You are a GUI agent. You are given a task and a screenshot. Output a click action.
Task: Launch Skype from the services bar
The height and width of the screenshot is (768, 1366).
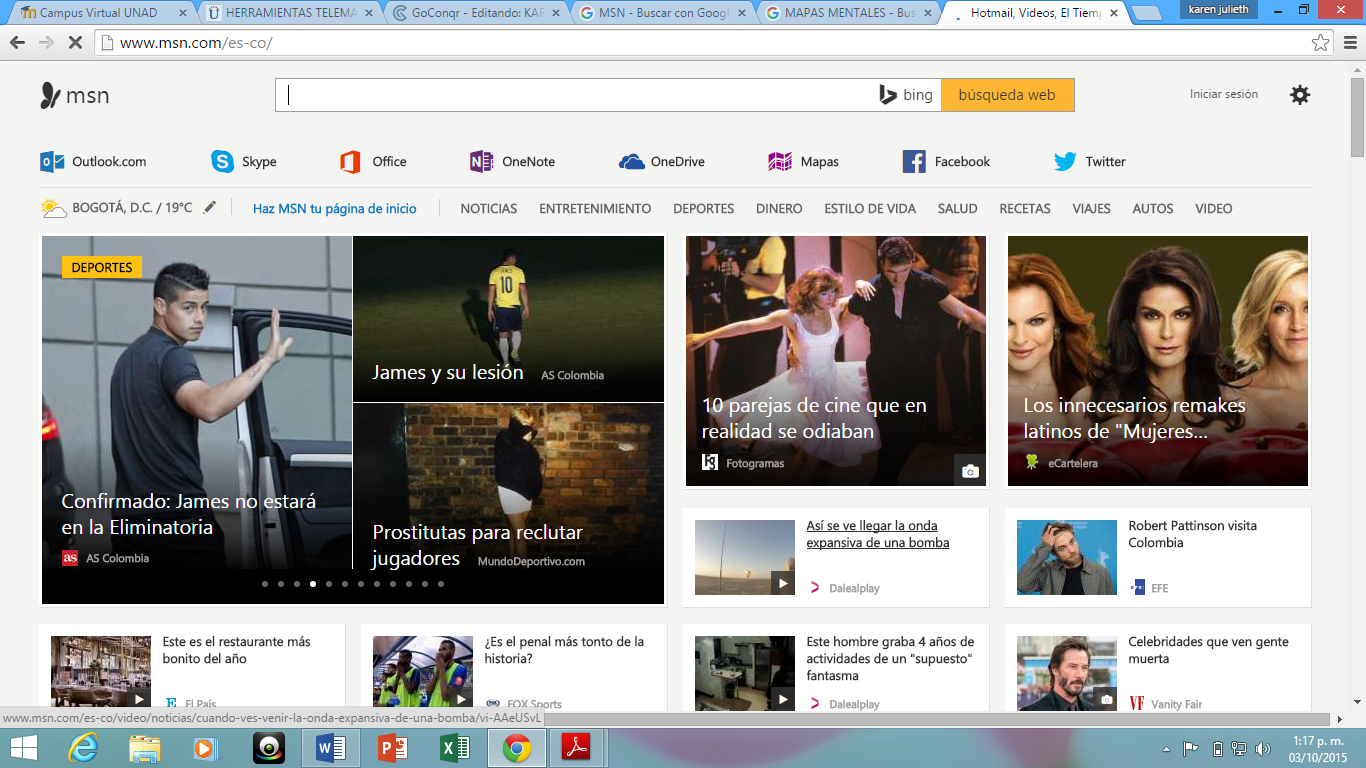pos(222,162)
